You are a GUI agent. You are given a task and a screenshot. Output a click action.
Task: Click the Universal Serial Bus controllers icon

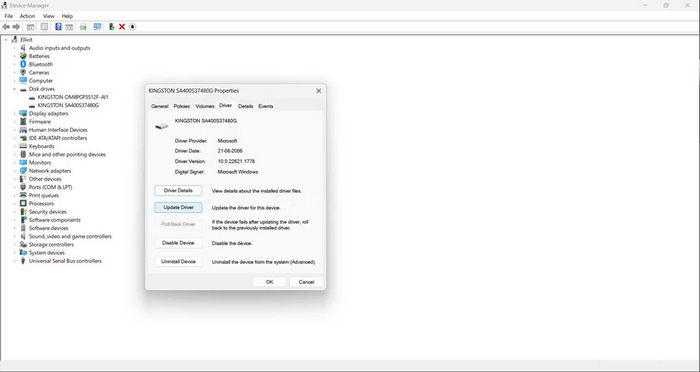coord(23,261)
